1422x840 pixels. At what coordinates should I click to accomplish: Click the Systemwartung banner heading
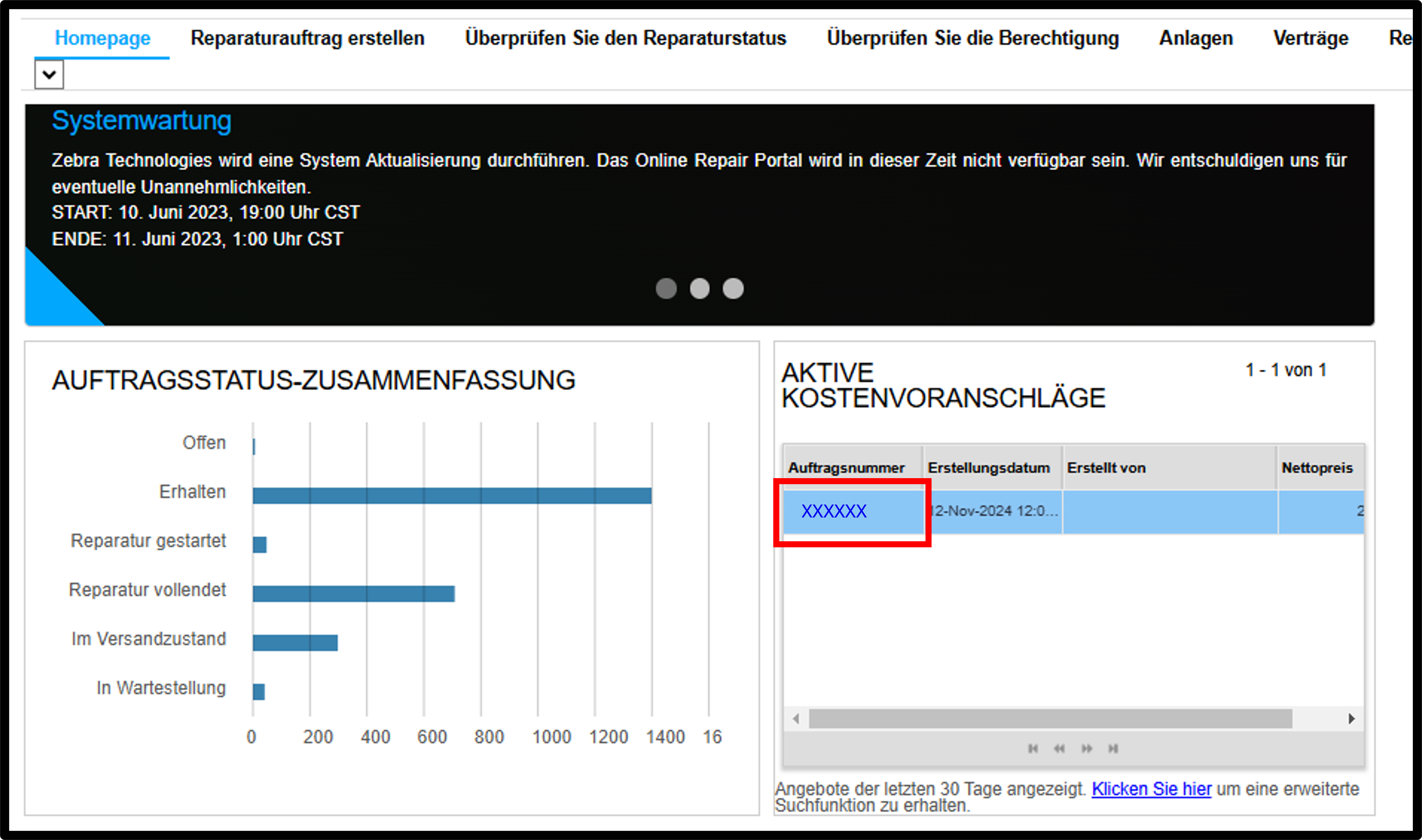[x=141, y=121]
